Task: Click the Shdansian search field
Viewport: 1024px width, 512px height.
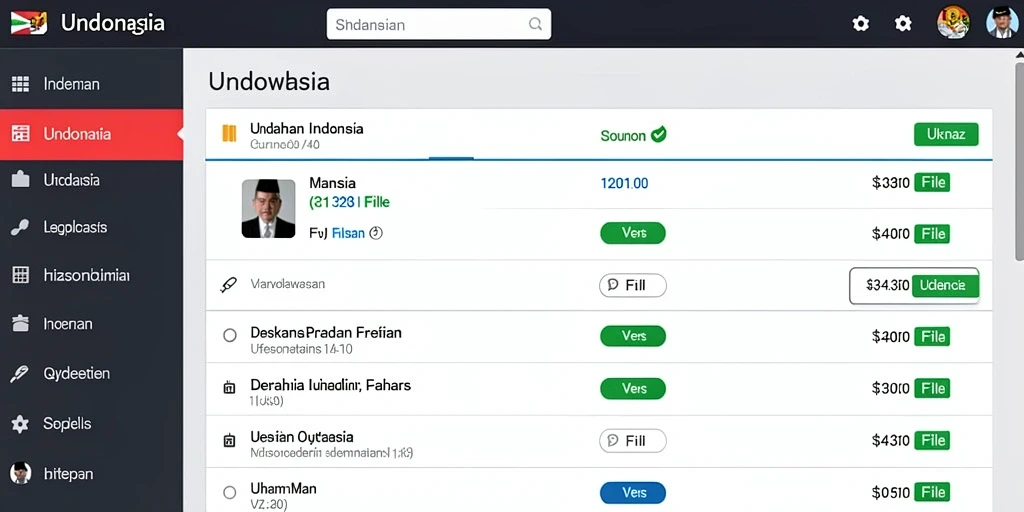Action: pyautogui.click(x=439, y=24)
